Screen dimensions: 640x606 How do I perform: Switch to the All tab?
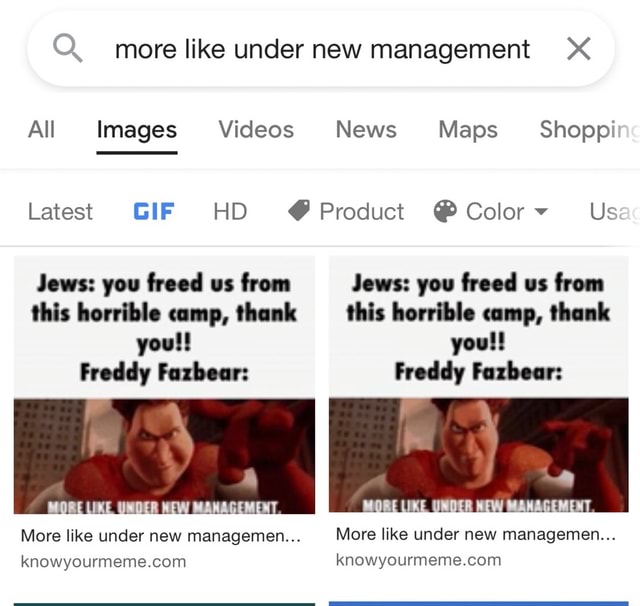[41, 129]
